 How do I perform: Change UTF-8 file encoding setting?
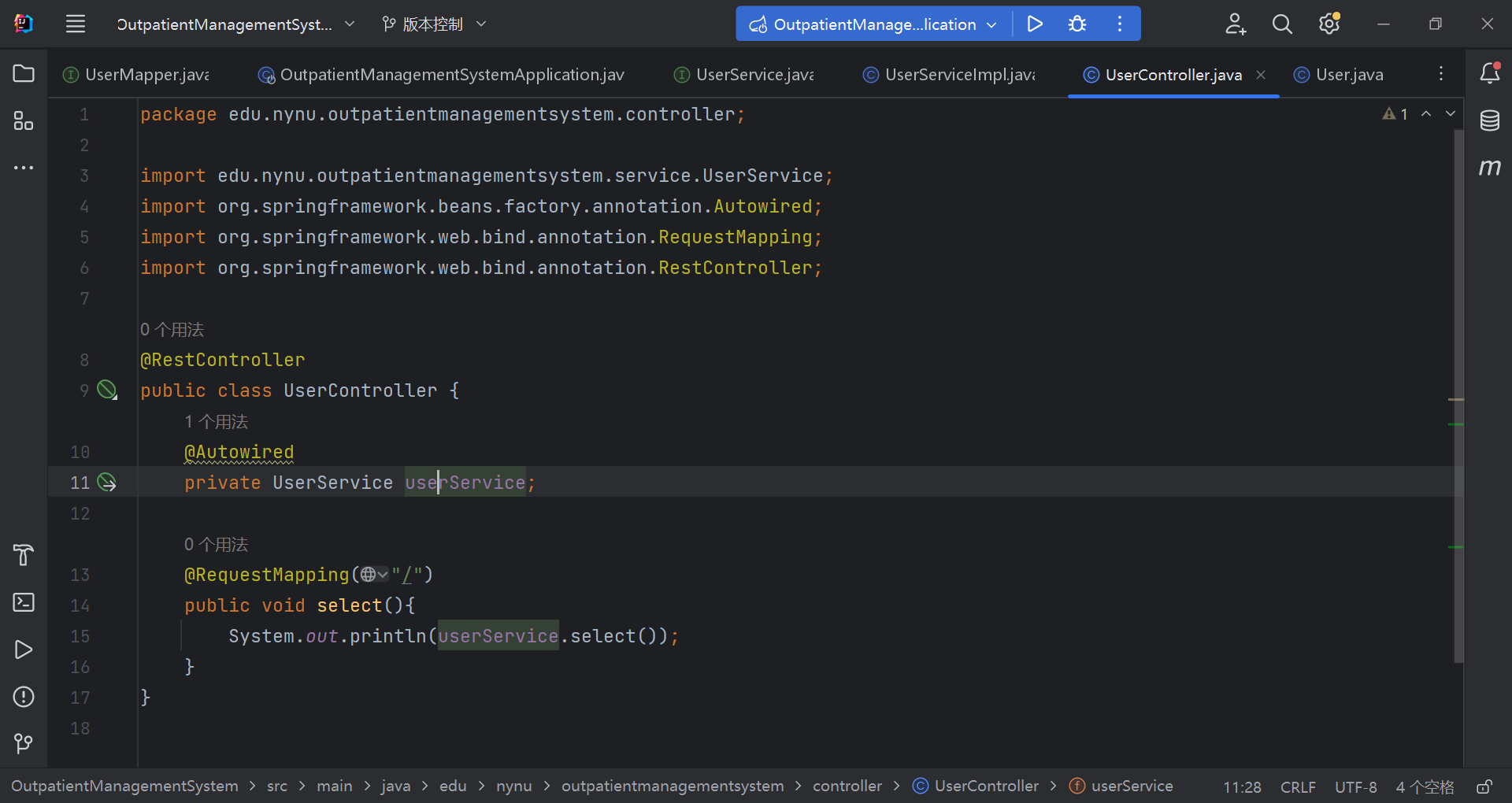[1356, 786]
